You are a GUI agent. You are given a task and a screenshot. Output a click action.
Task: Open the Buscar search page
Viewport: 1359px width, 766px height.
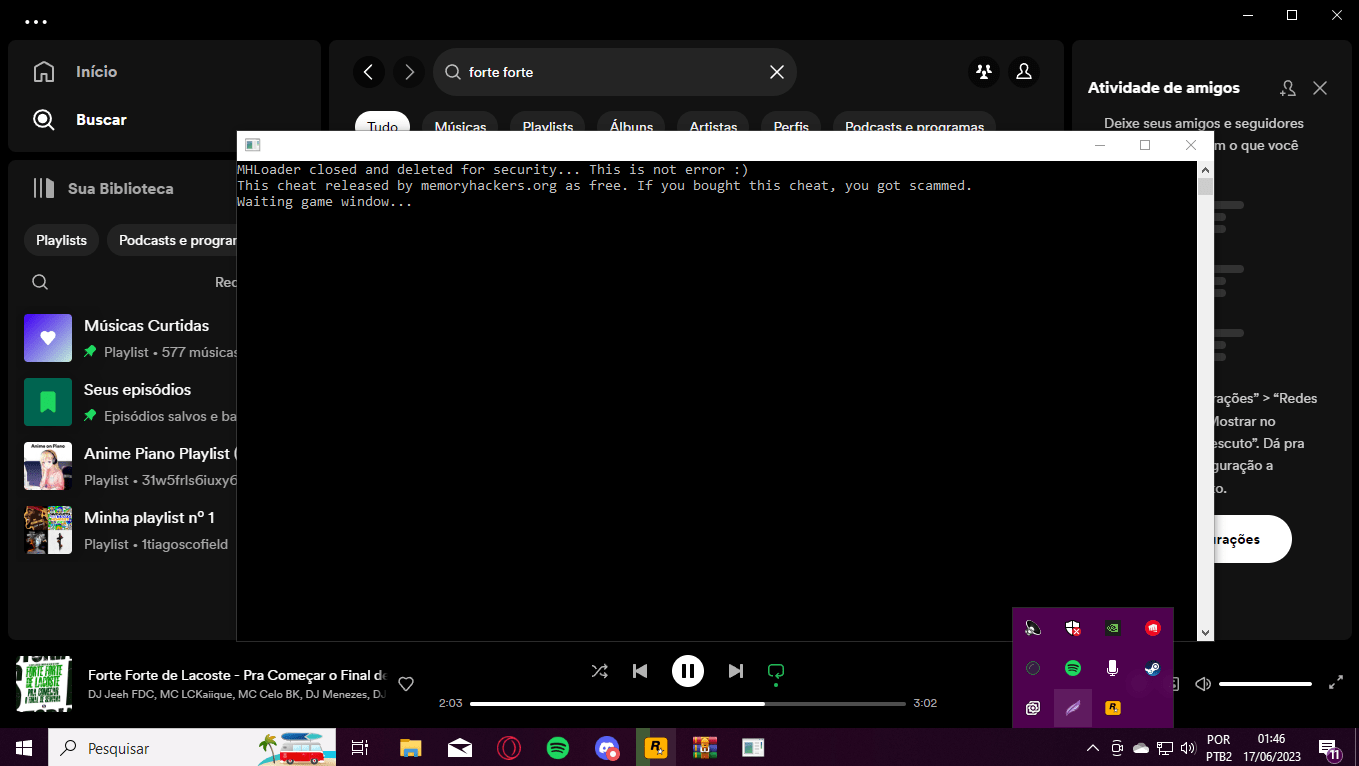tap(79, 120)
